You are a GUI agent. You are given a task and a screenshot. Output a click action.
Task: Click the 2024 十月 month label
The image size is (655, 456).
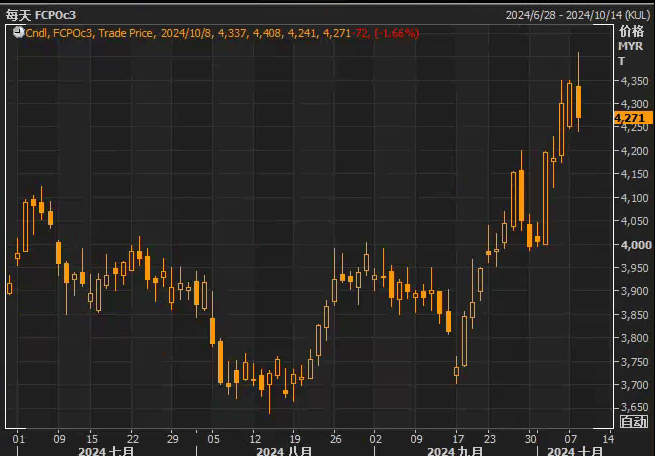point(575,451)
